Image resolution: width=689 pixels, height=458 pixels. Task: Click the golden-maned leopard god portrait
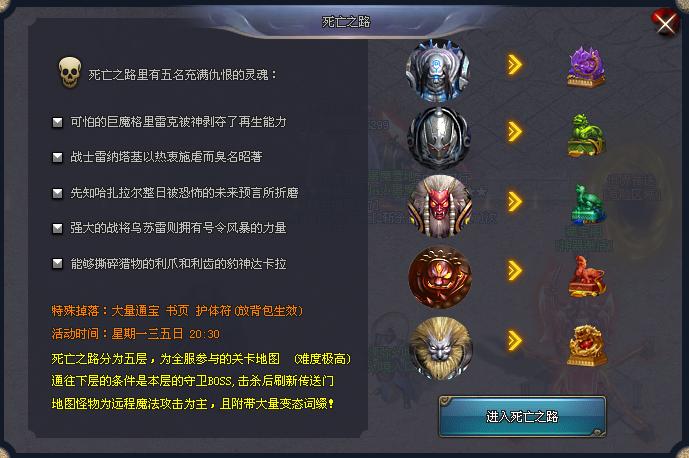441,348
